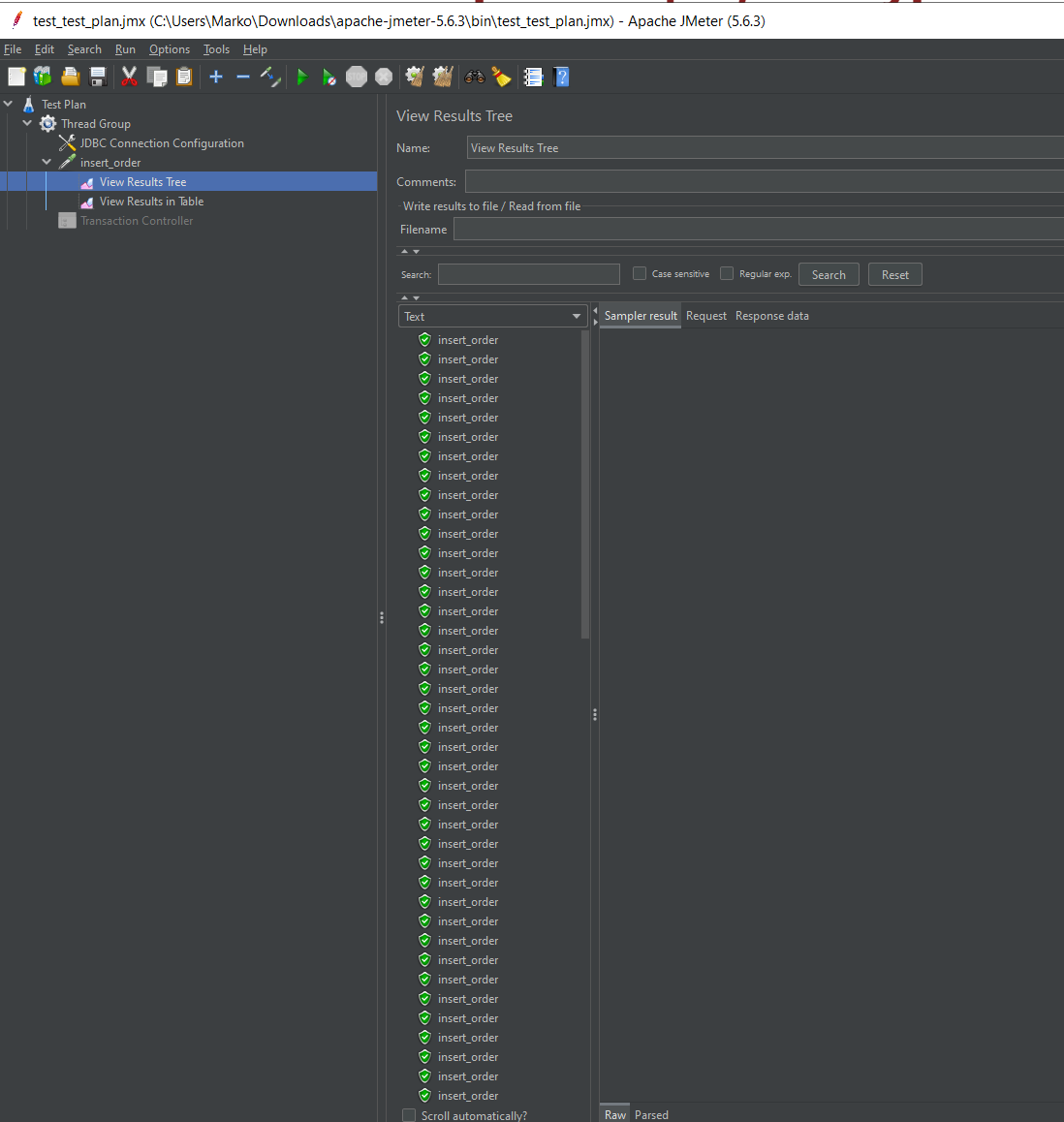Toggle Scroll automatically checkbox
This screenshot has width=1064, height=1122.
pyautogui.click(x=409, y=1115)
